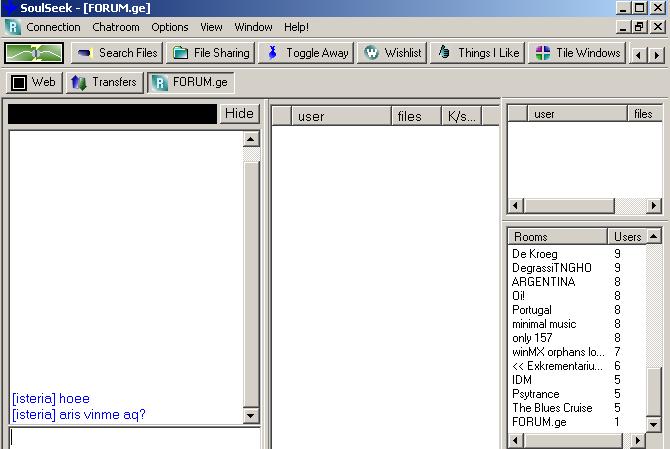Click SoulSeek title bar app icon

coord(9,8)
